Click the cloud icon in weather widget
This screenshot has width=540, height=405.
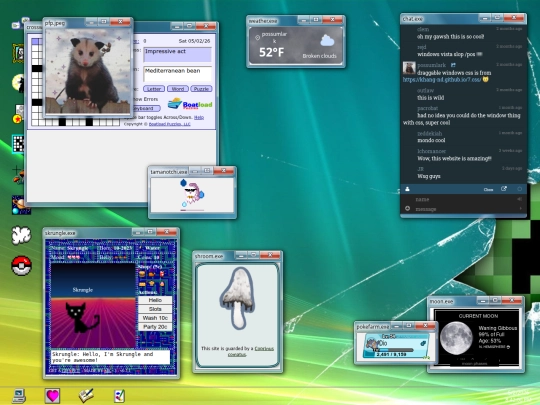(x=327, y=41)
